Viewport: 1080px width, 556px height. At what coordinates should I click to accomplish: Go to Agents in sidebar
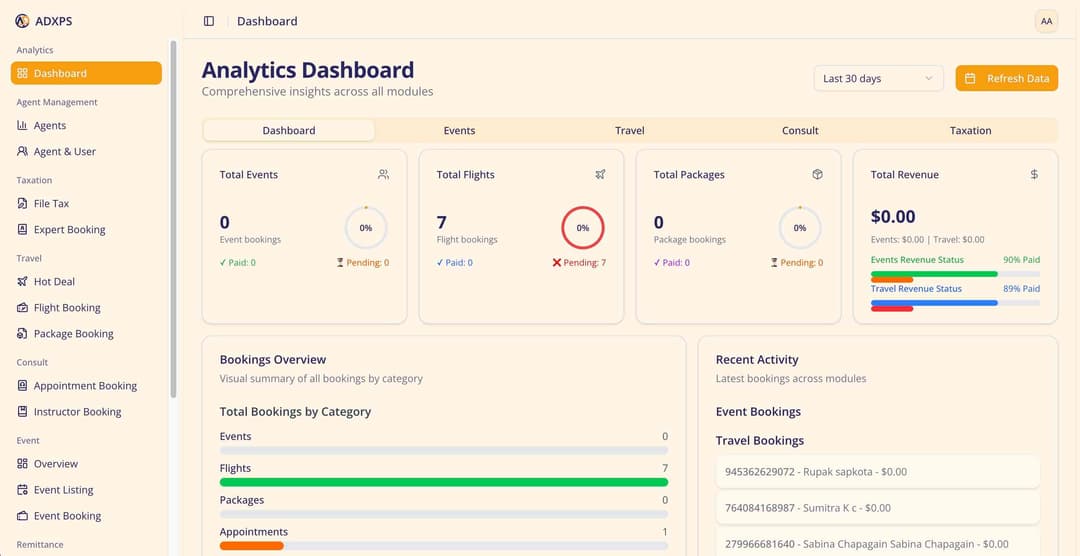[50, 126]
